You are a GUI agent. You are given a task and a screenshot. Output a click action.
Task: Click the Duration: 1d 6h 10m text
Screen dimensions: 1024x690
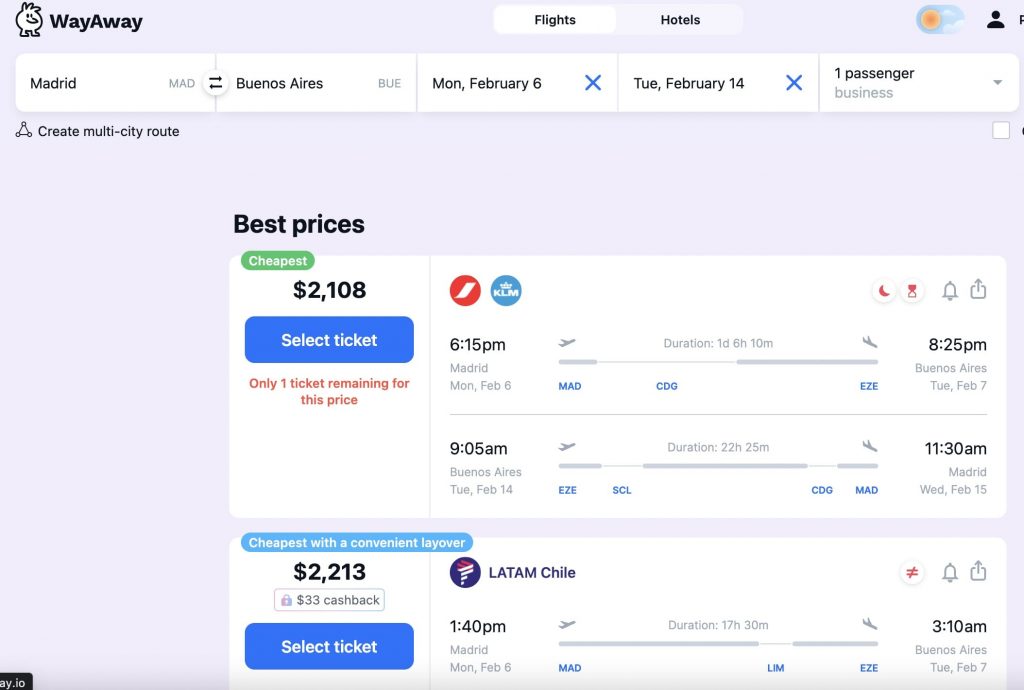[718, 343]
